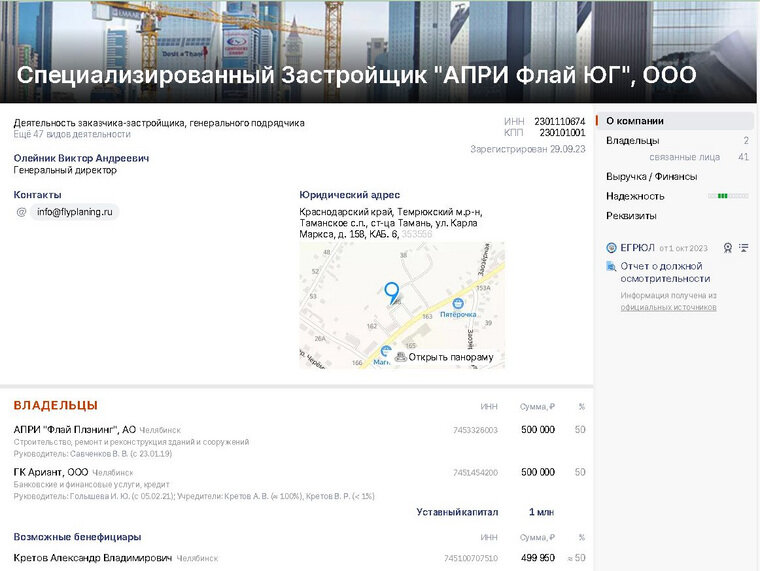This screenshot has height=571, width=760.
Task: Open the ЕГРЮЛ extract icon
Action: point(611,248)
